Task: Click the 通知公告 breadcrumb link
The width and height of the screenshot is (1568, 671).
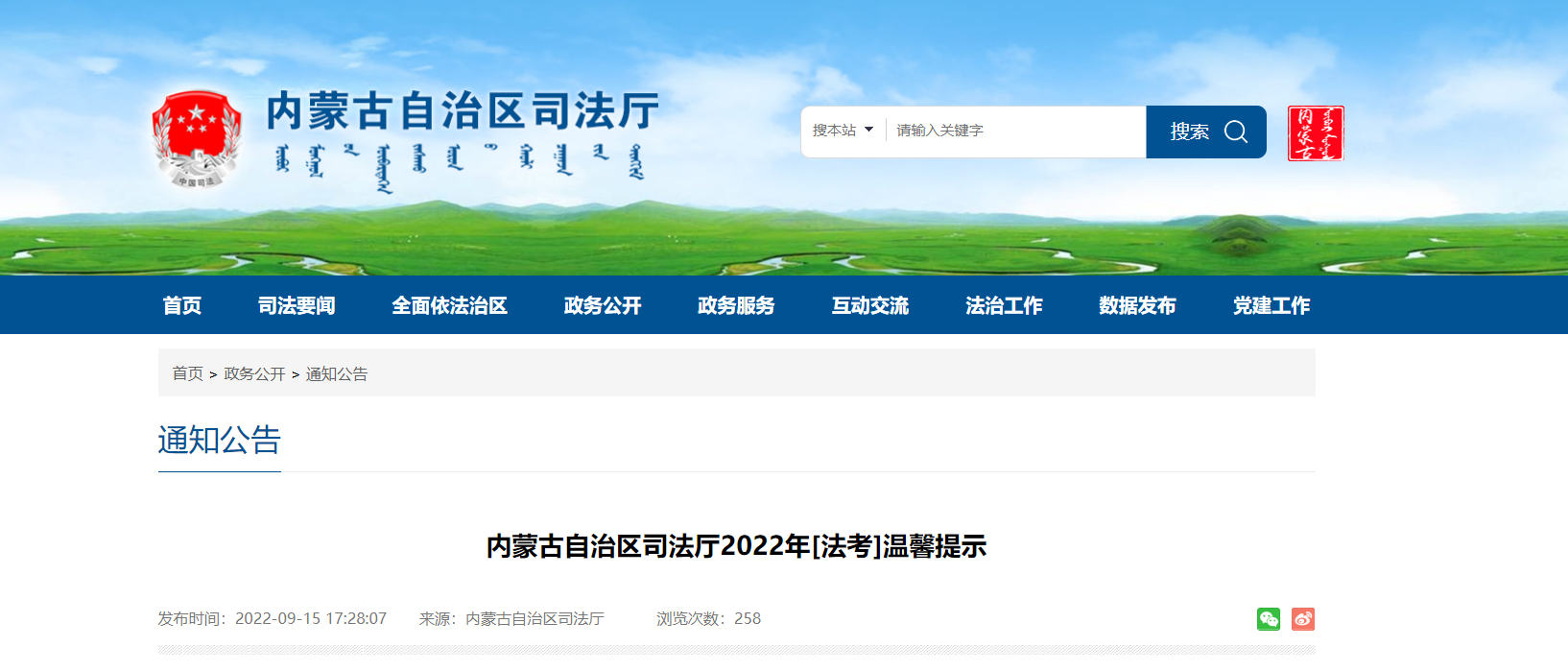Action: point(337,373)
